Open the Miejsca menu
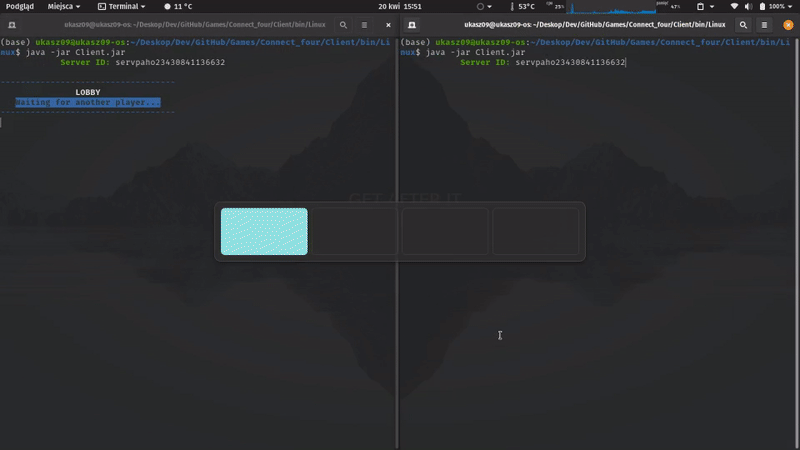 click(x=64, y=7)
